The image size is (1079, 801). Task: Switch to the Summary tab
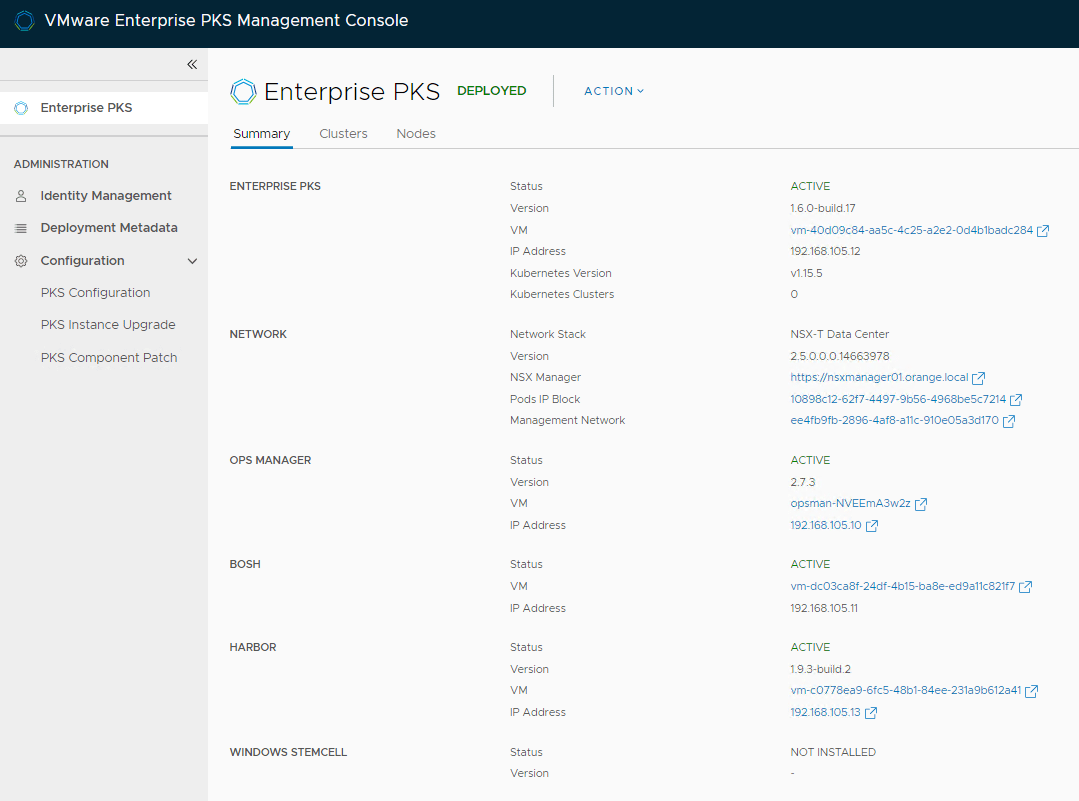point(261,134)
